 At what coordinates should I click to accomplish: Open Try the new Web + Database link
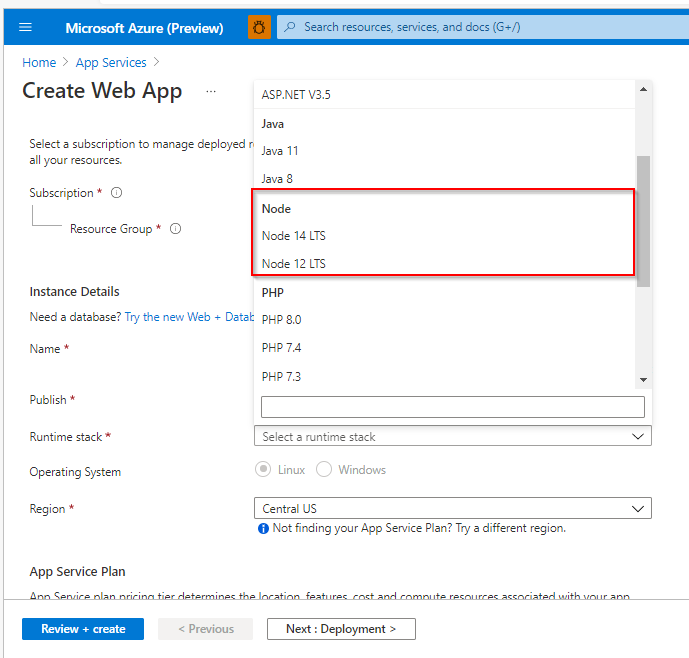(x=189, y=317)
